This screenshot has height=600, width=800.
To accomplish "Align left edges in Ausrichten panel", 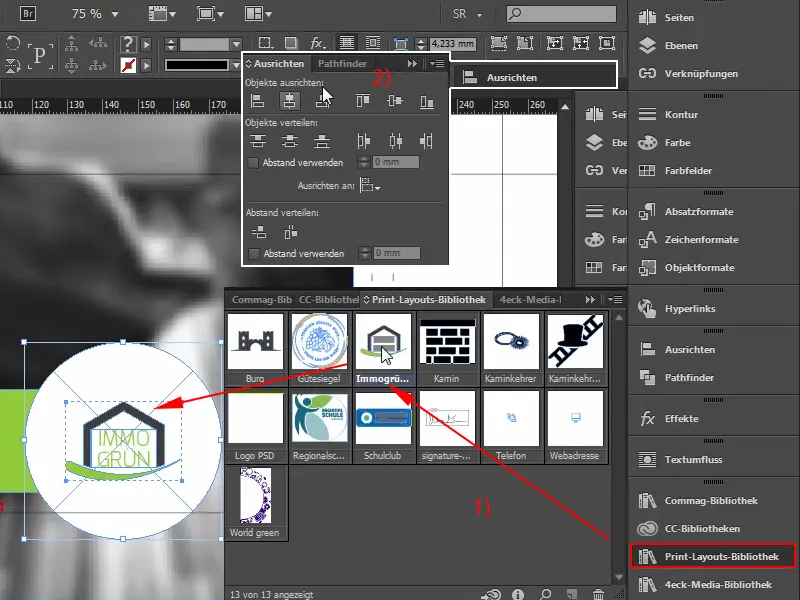I will point(258,101).
